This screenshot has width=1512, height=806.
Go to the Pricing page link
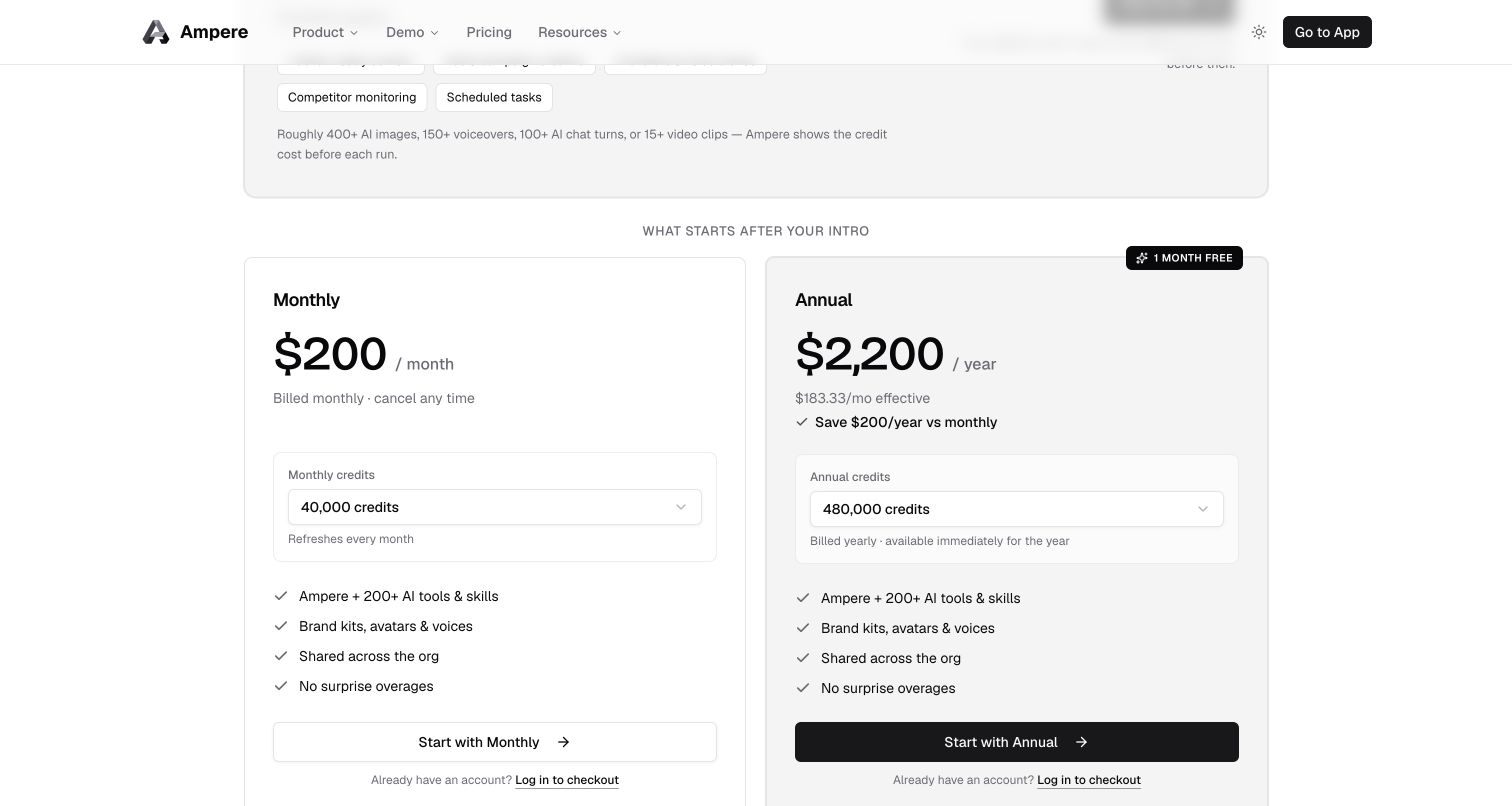click(489, 32)
